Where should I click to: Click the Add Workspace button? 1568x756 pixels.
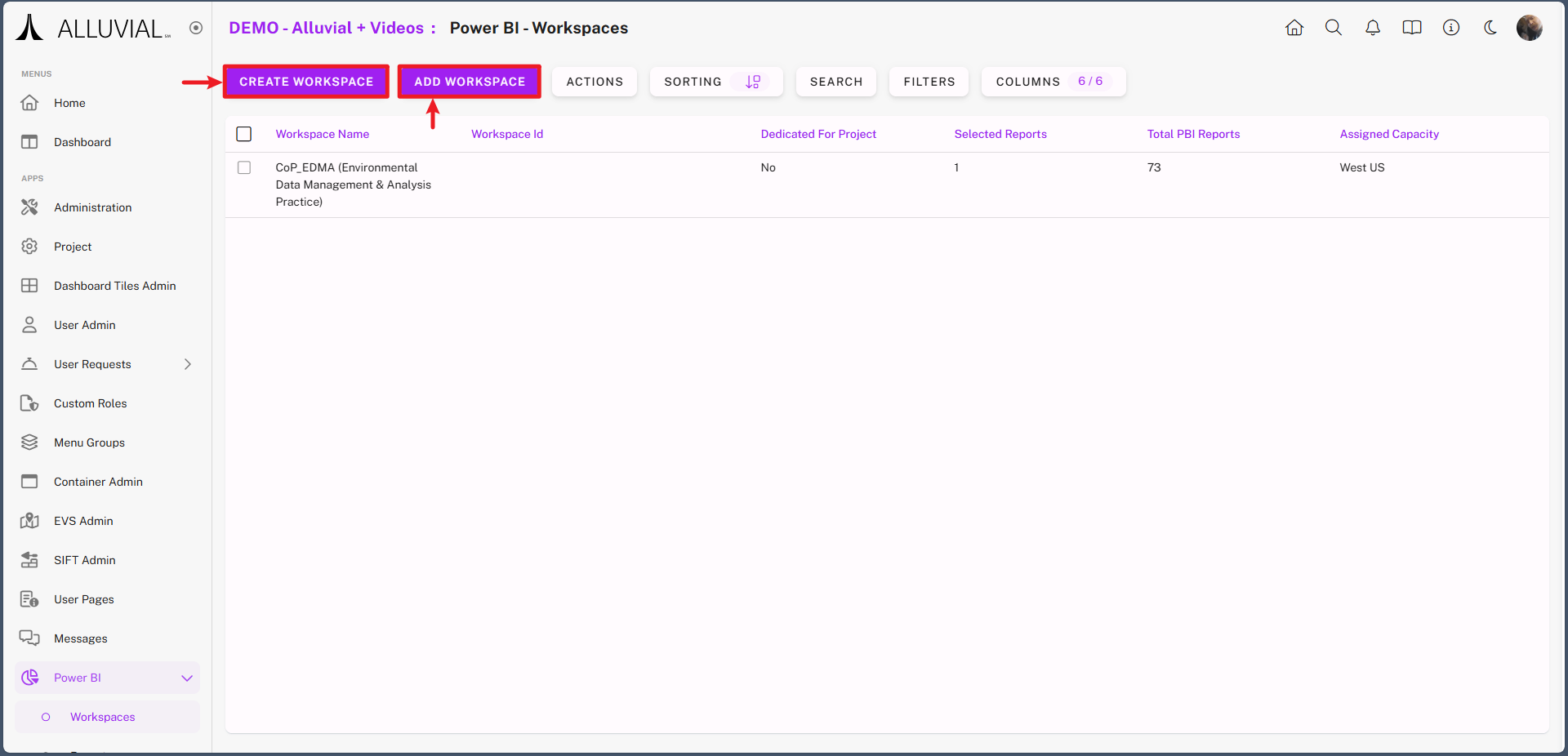(x=470, y=82)
